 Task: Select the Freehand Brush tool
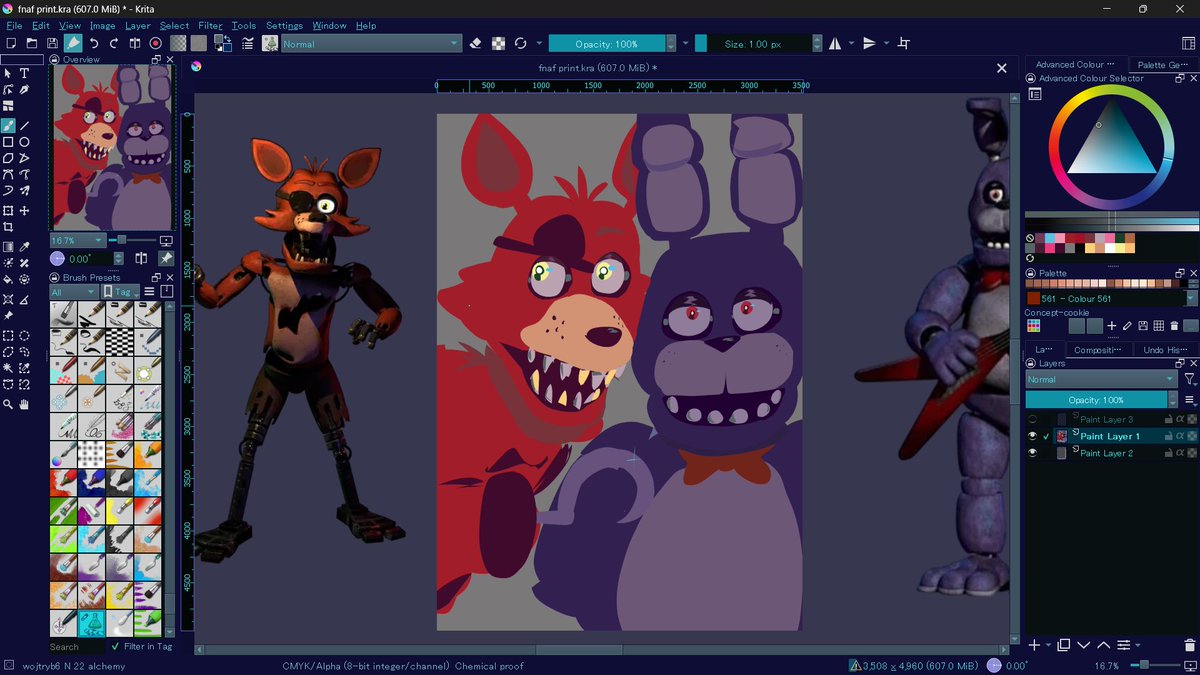[8, 126]
